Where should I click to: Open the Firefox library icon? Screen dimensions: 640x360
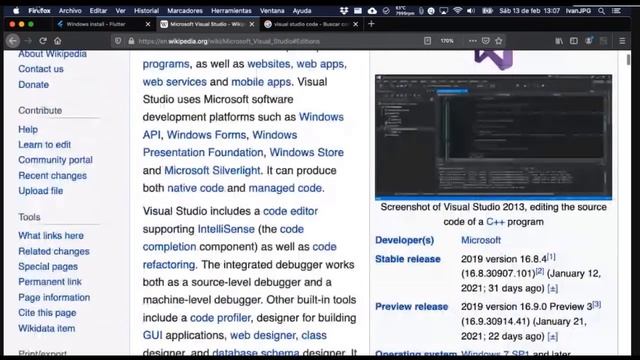[559, 41]
